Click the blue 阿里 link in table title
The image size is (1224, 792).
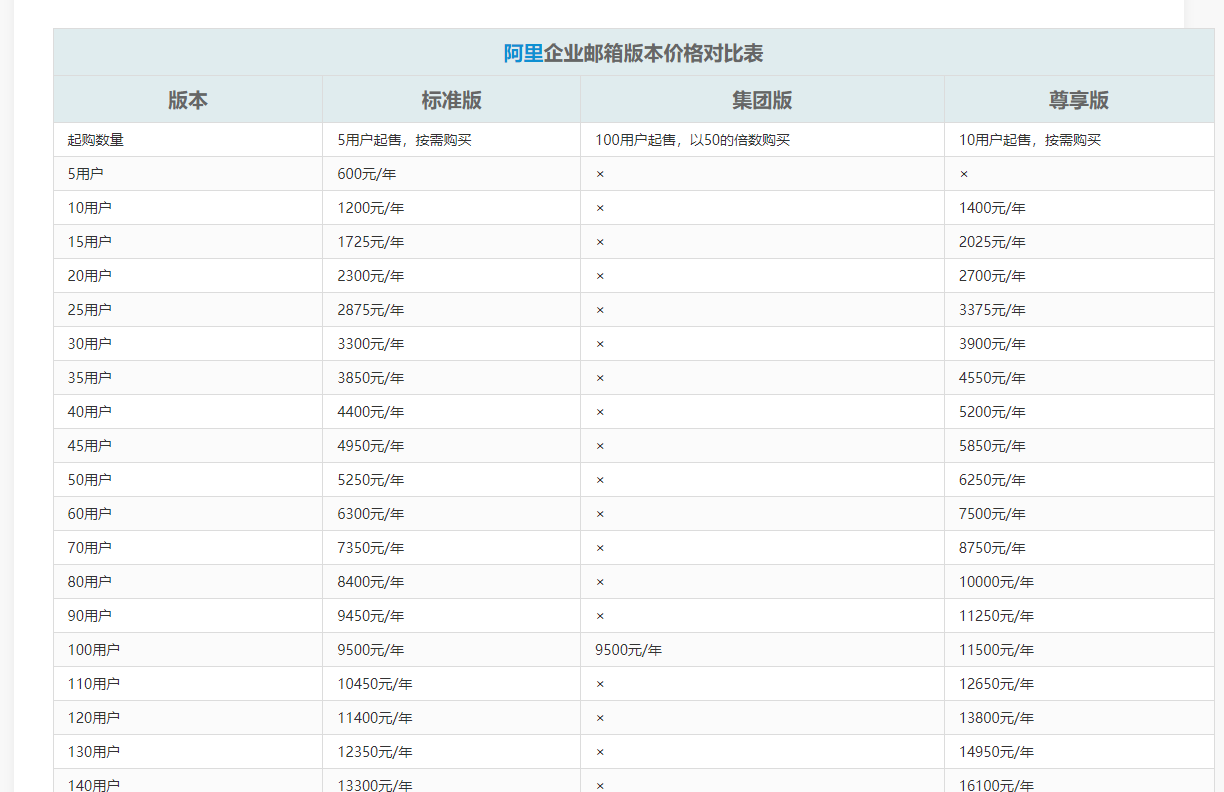pos(523,53)
